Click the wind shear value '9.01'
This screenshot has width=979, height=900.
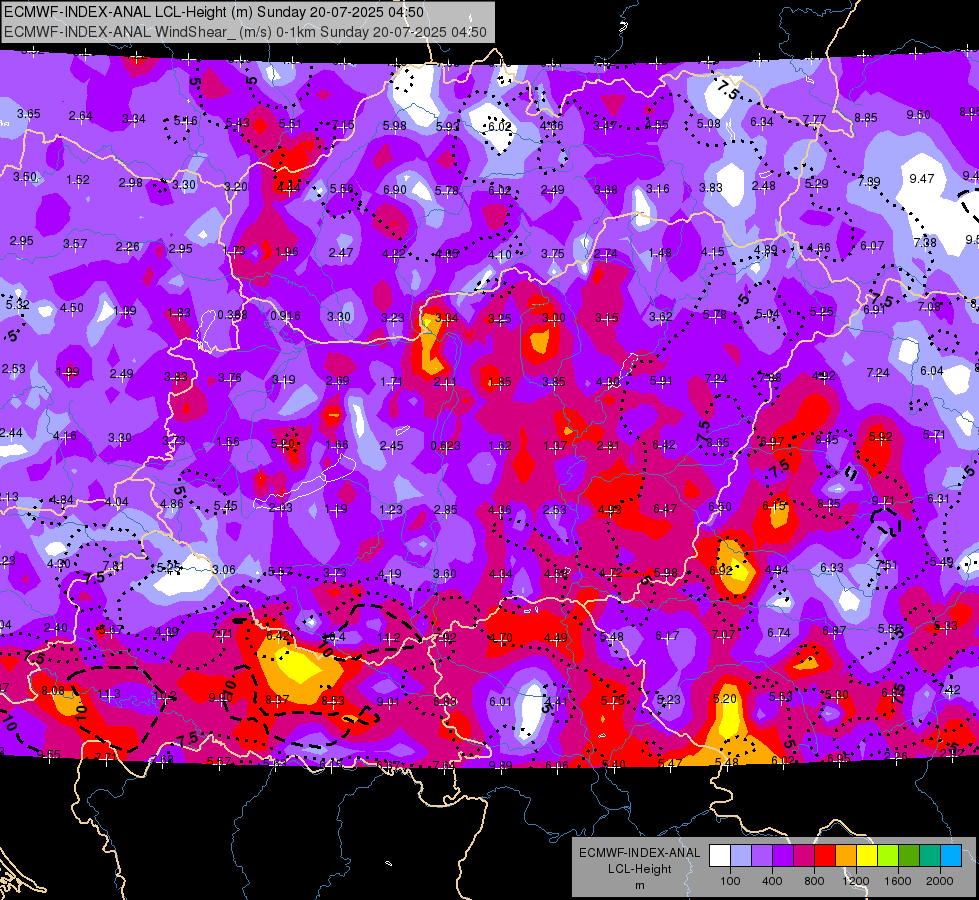pos(388,702)
